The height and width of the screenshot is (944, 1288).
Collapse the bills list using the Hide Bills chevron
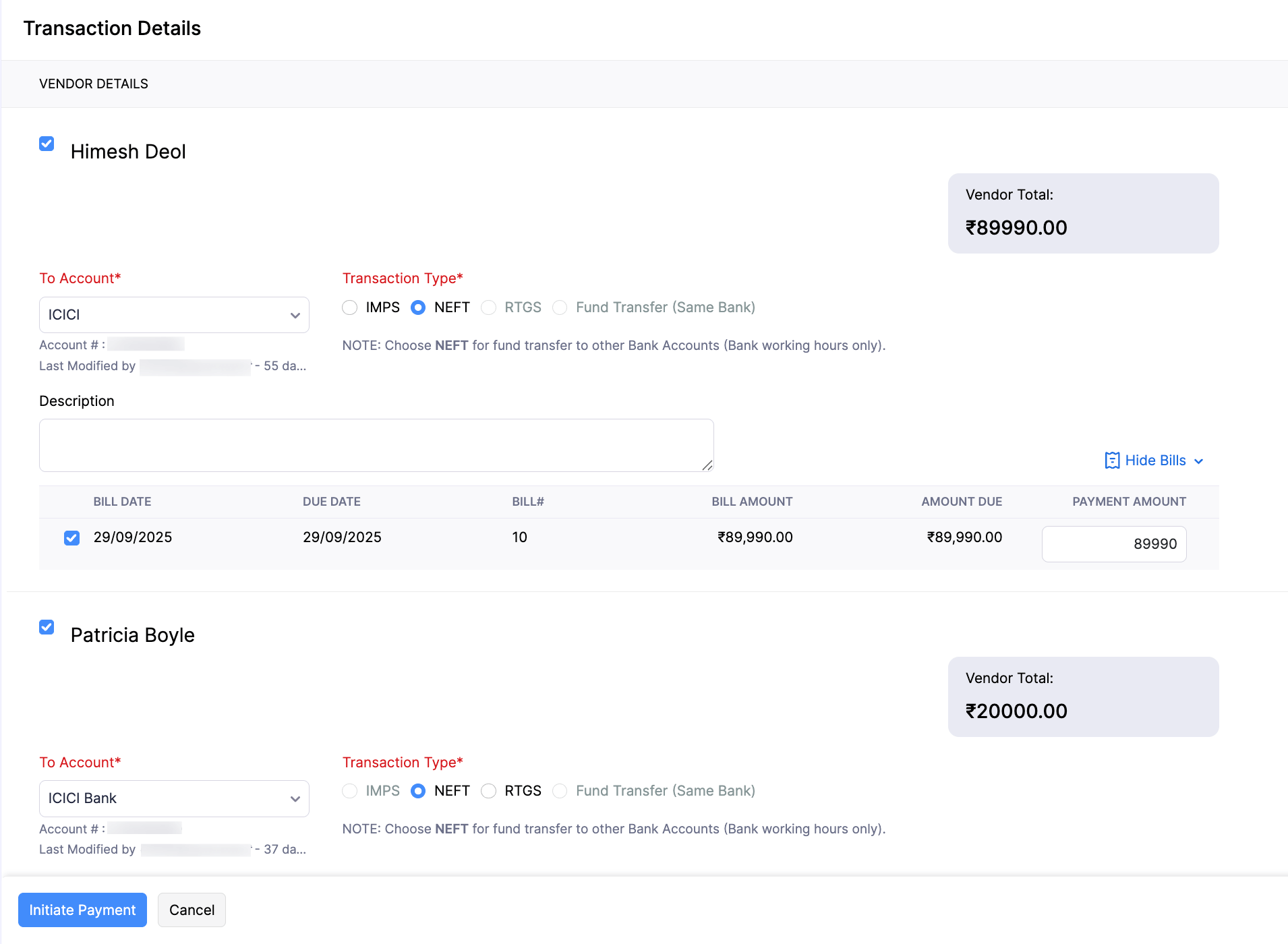pos(1199,461)
